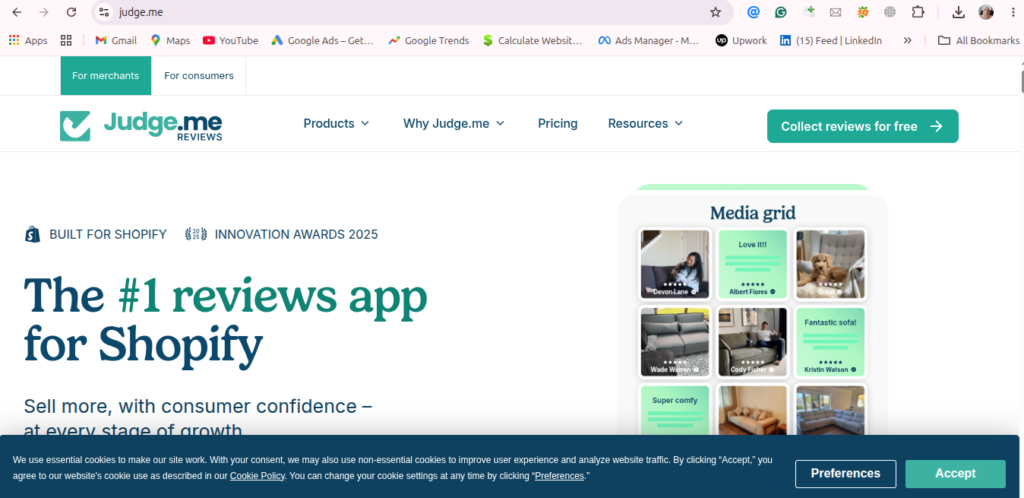Screen dimensions: 1024x498
Task: Open the dog on armchair review photo
Action: tap(830, 264)
